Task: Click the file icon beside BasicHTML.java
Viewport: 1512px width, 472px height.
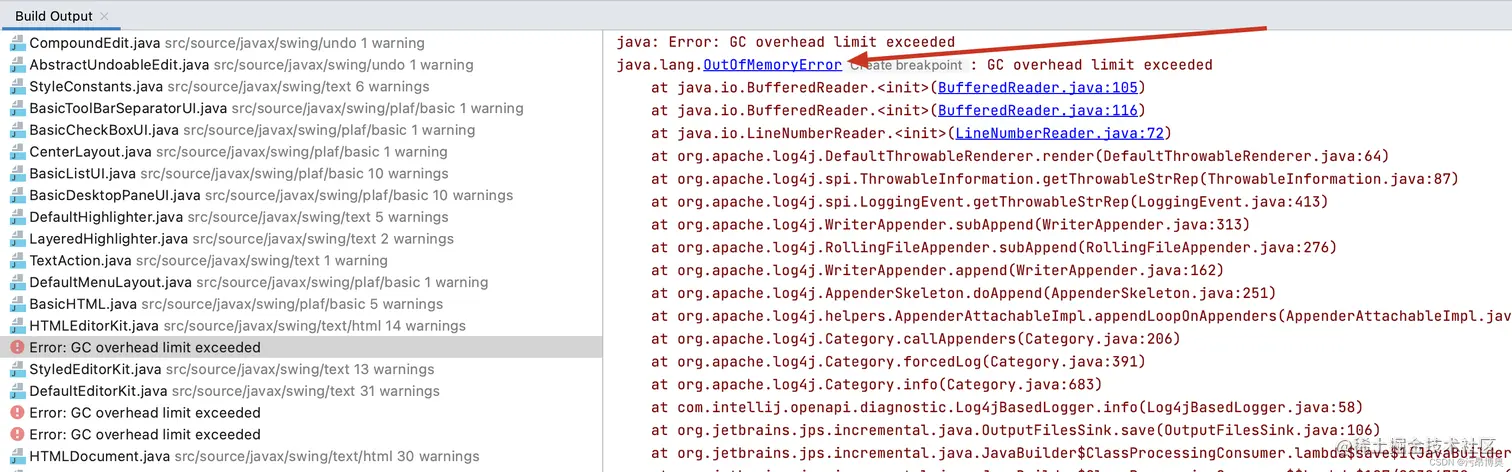Action: point(17,304)
